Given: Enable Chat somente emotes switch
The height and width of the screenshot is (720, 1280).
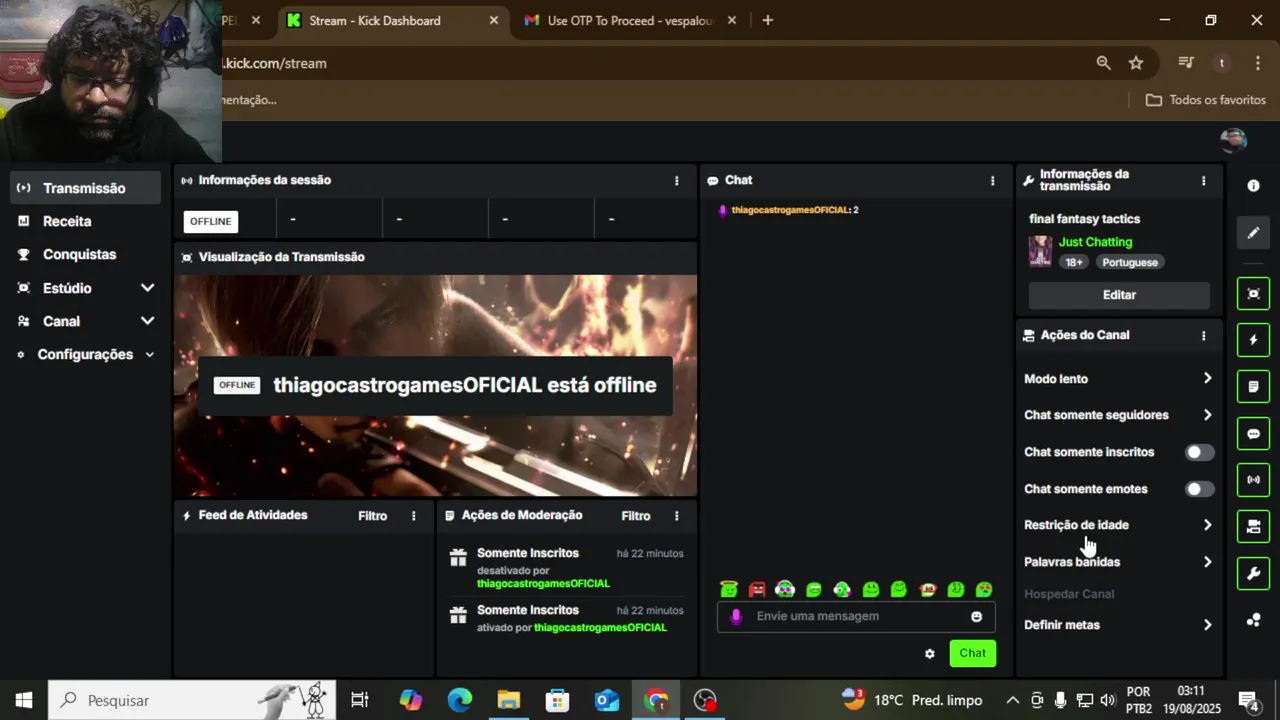Looking at the screenshot, I should 1199,489.
